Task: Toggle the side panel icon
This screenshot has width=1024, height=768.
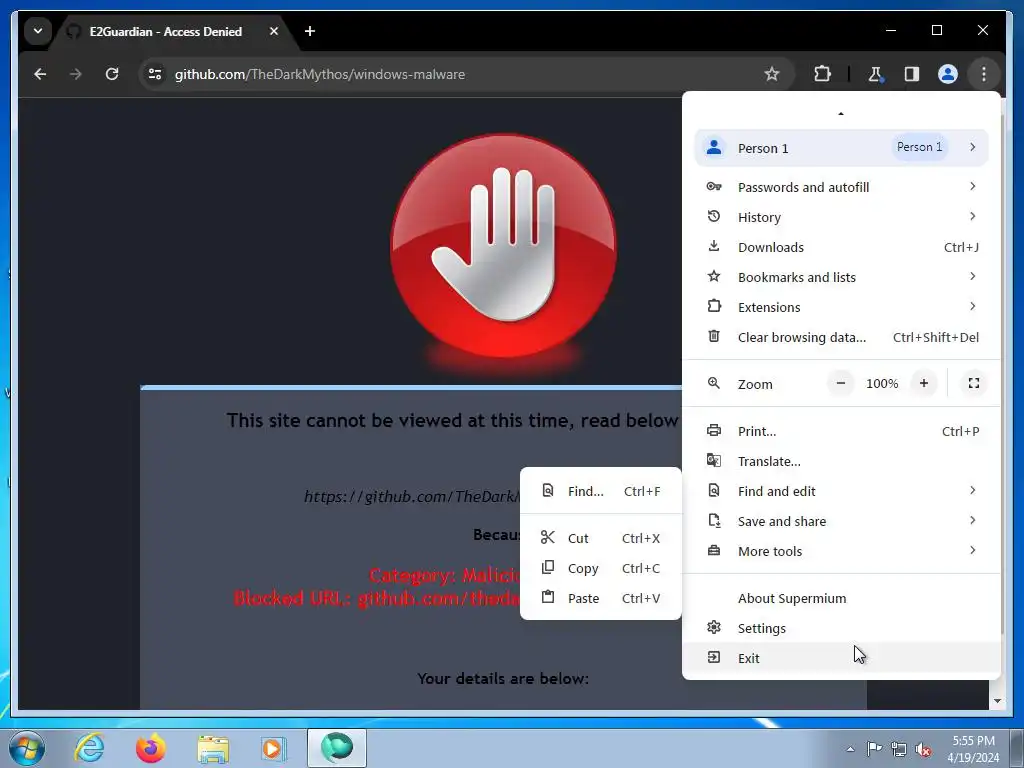Action: point(912,74)
